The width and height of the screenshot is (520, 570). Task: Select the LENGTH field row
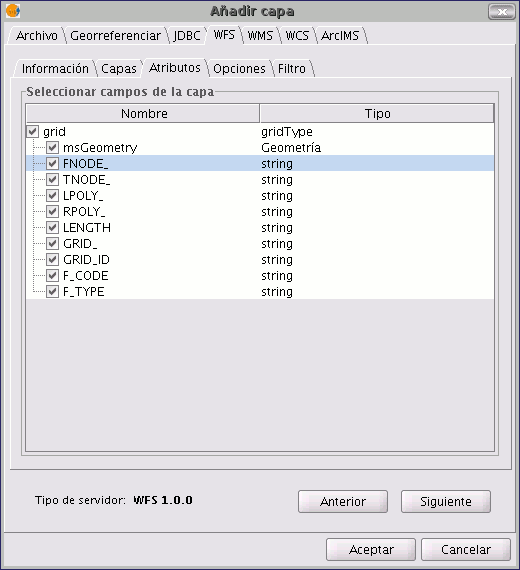click(260, 227)
